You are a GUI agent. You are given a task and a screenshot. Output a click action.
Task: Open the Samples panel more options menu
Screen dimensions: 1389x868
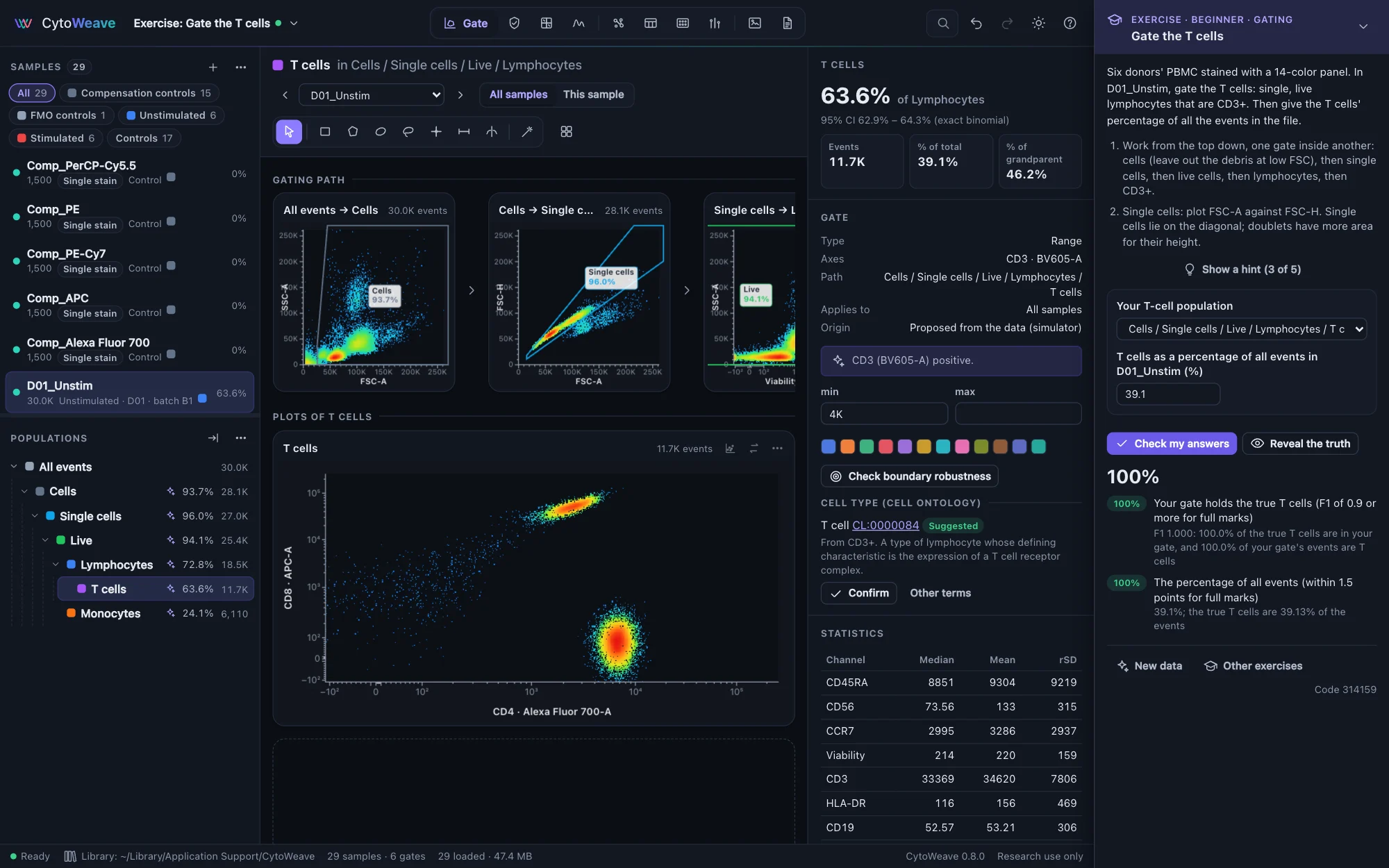(241, 67)
